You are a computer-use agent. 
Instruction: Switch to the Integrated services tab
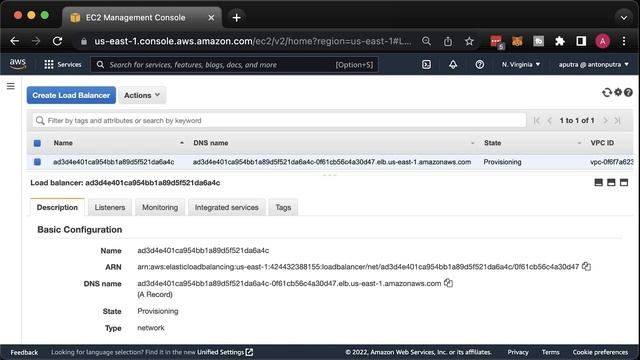[227, 207]
